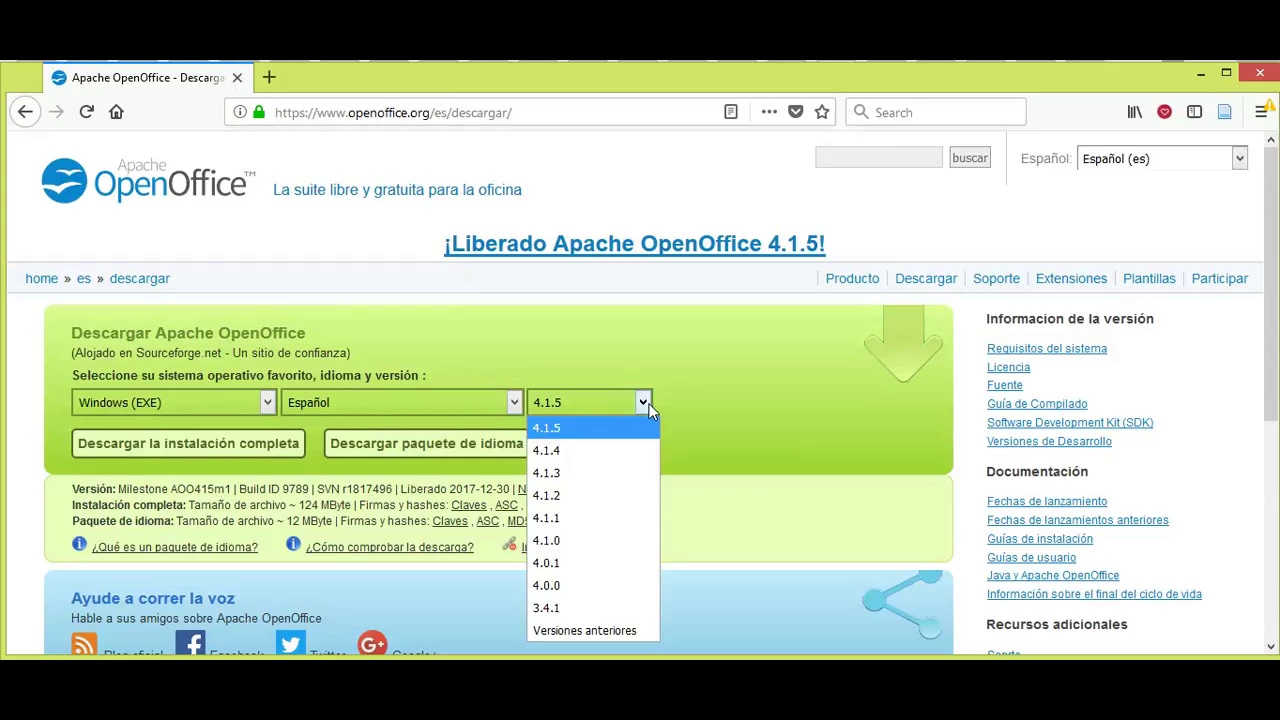The width and height of the screenshot is (1280, 720).
Task: Click the browser Back arrow
Action: click(x=25, y=112)
